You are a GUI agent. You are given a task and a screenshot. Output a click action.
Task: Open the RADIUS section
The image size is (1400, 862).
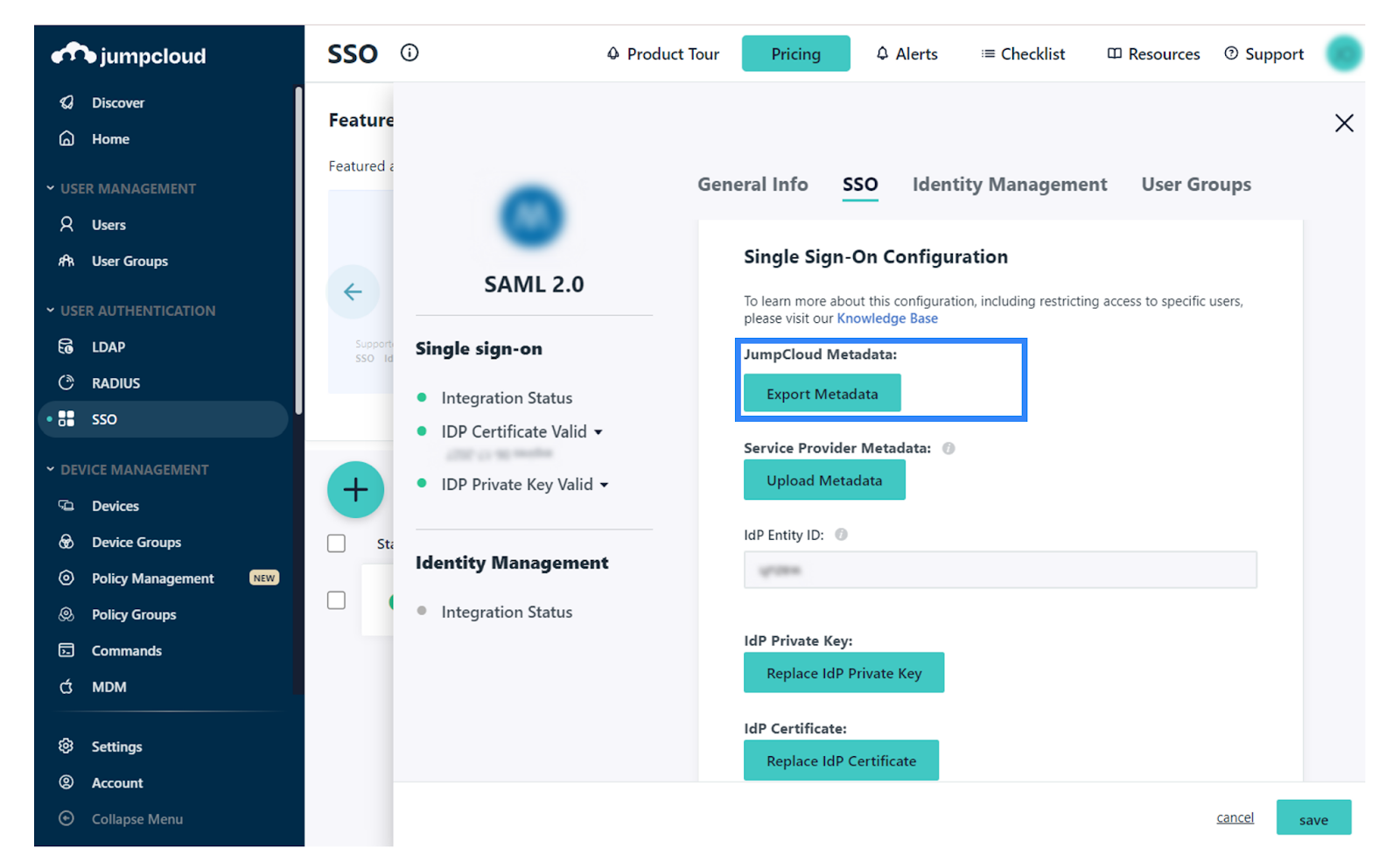pos(115,382)
